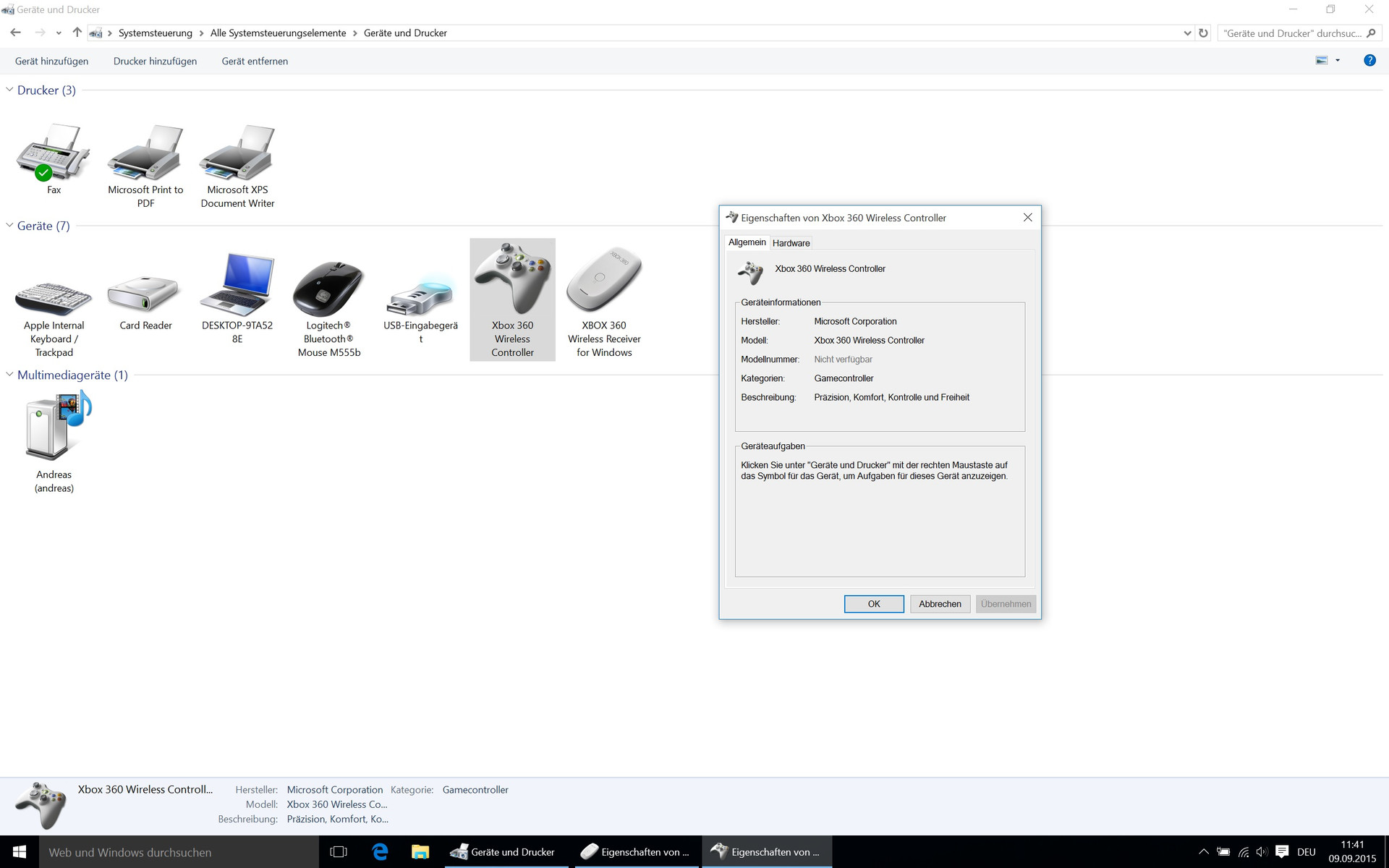Open Microsoft Edge from the taskbar

380,852
